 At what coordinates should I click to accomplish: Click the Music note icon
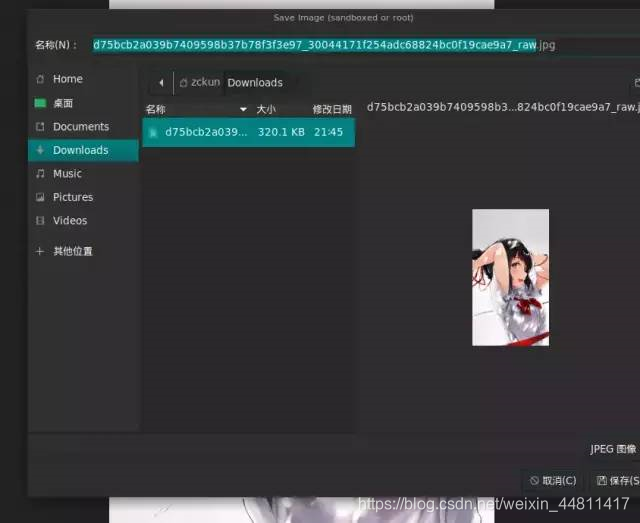40,174
